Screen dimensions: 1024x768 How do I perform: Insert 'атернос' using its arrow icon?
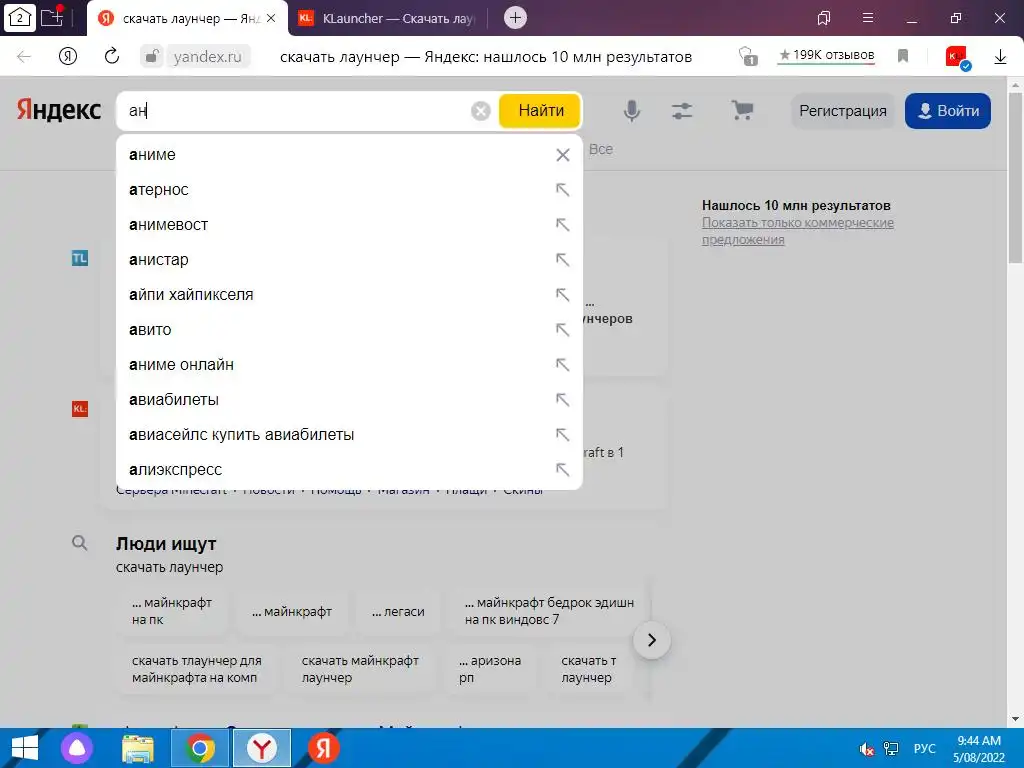tap(562, 189)
